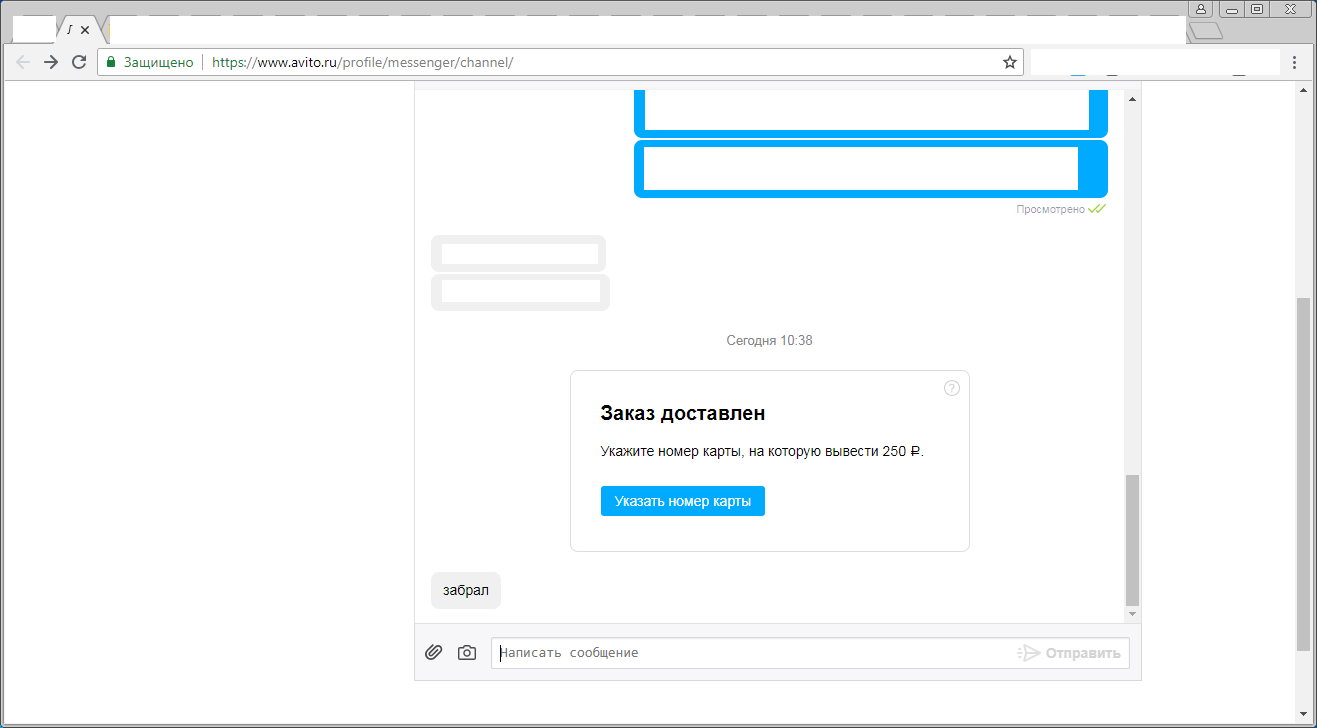Image resolution: width=1317 pixels, height=728 pixels.
Task: Click the browser forward arrow
Action: pos(51,62)
